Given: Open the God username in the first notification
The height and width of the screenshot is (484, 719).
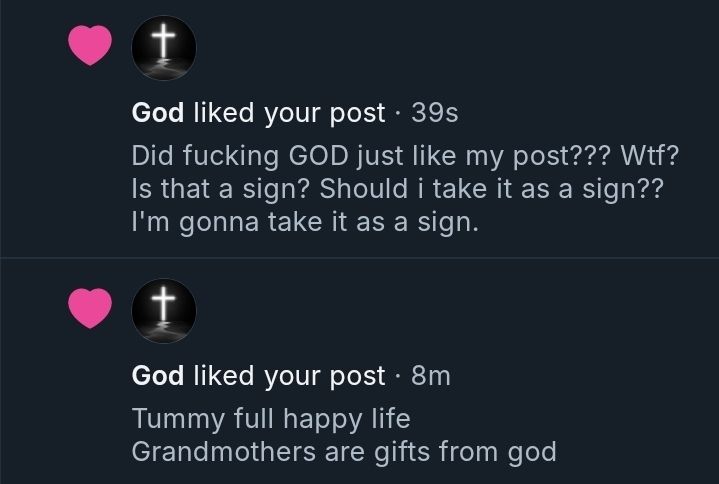Looking at the screenshot, I should [x=157, y=114].
